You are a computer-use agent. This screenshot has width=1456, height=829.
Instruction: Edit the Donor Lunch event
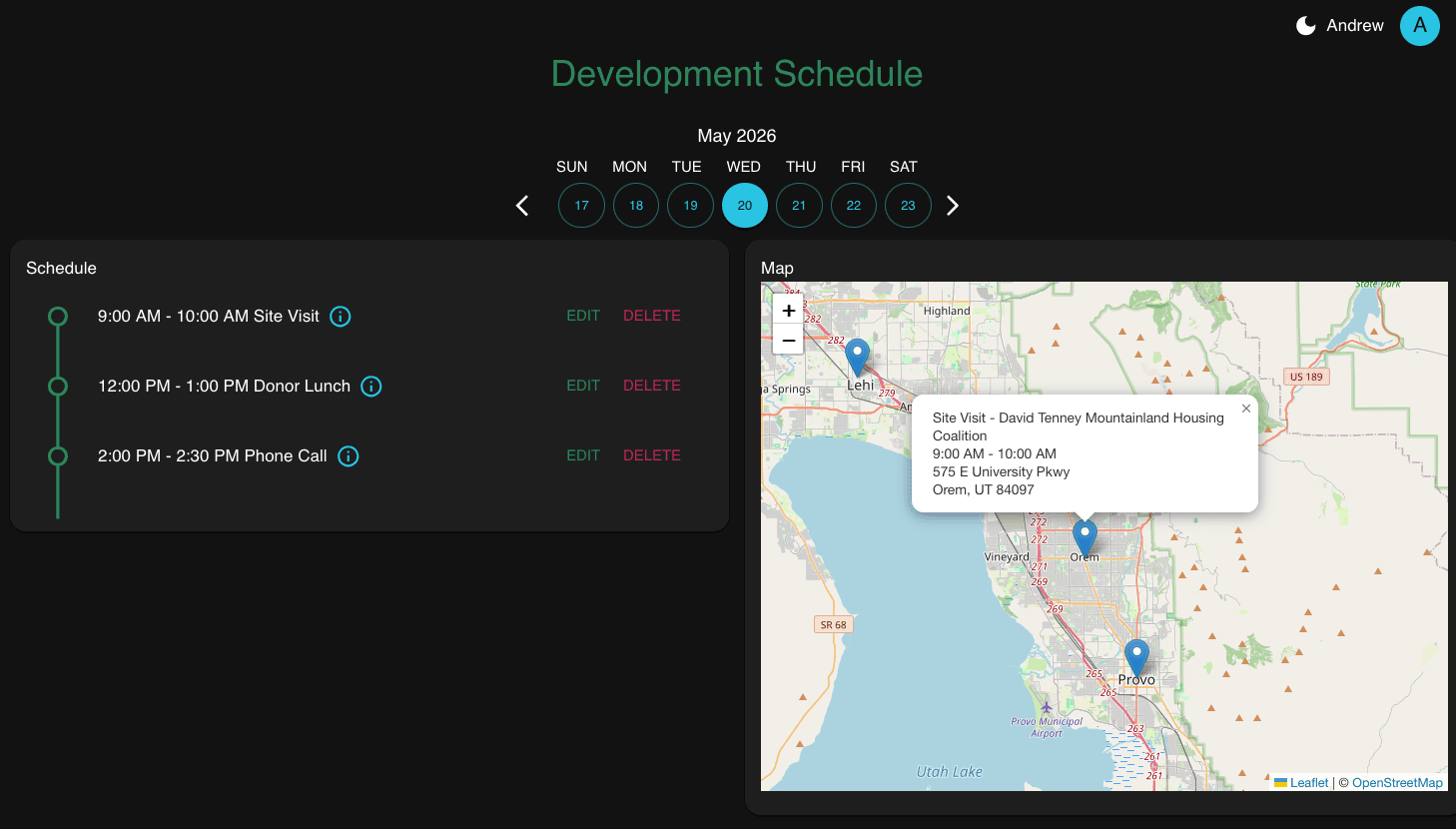[583, 386]
